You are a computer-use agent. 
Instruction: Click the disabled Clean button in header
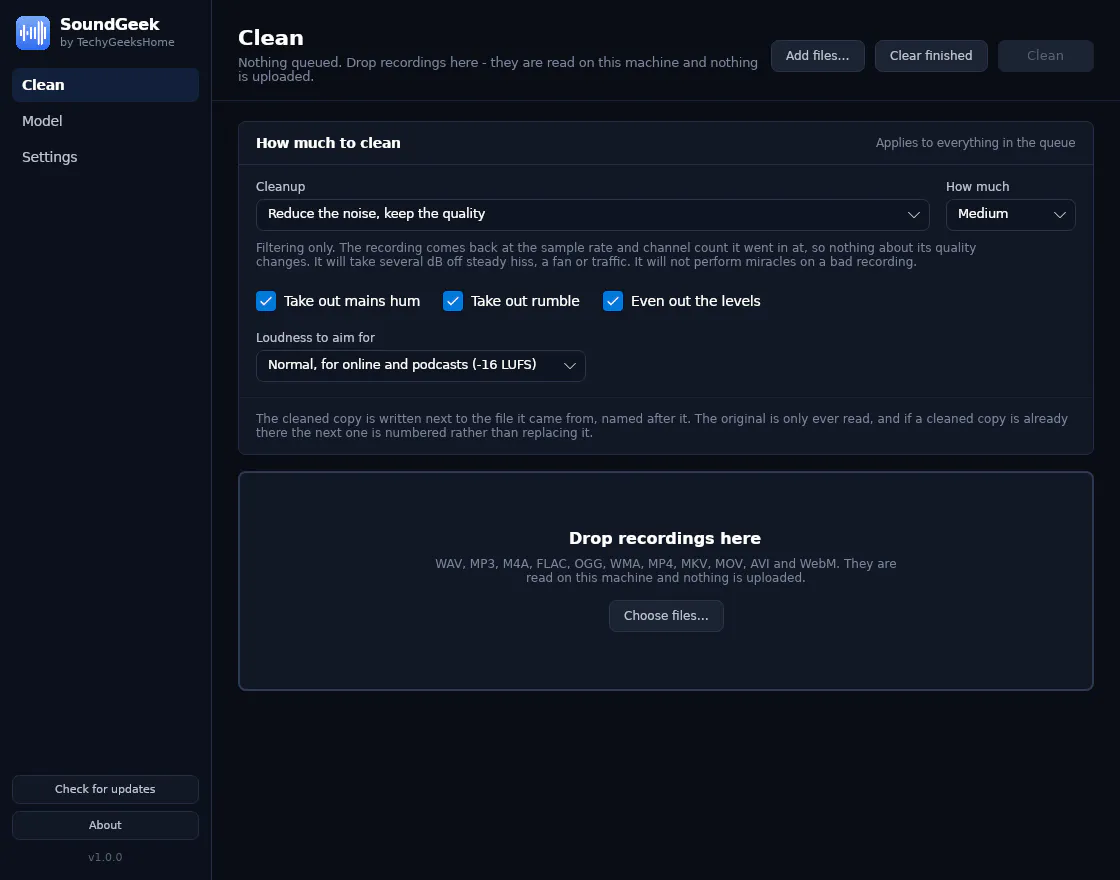[x=1045, y=56]
